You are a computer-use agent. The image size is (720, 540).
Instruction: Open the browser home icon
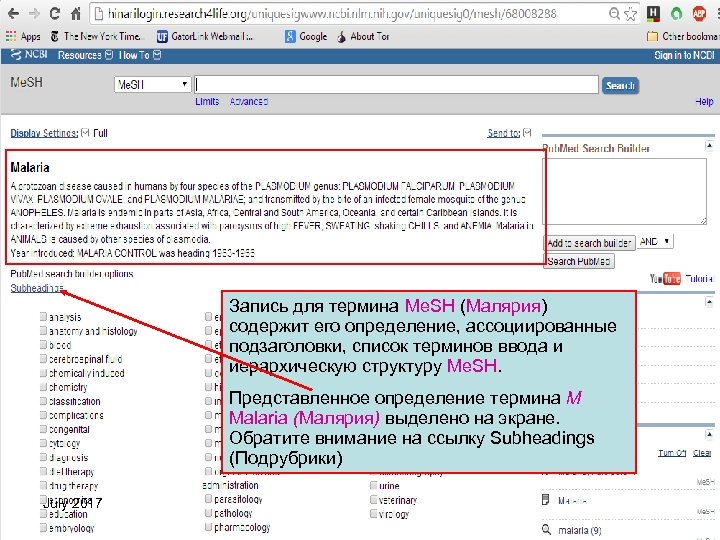(x=76, y=14)
